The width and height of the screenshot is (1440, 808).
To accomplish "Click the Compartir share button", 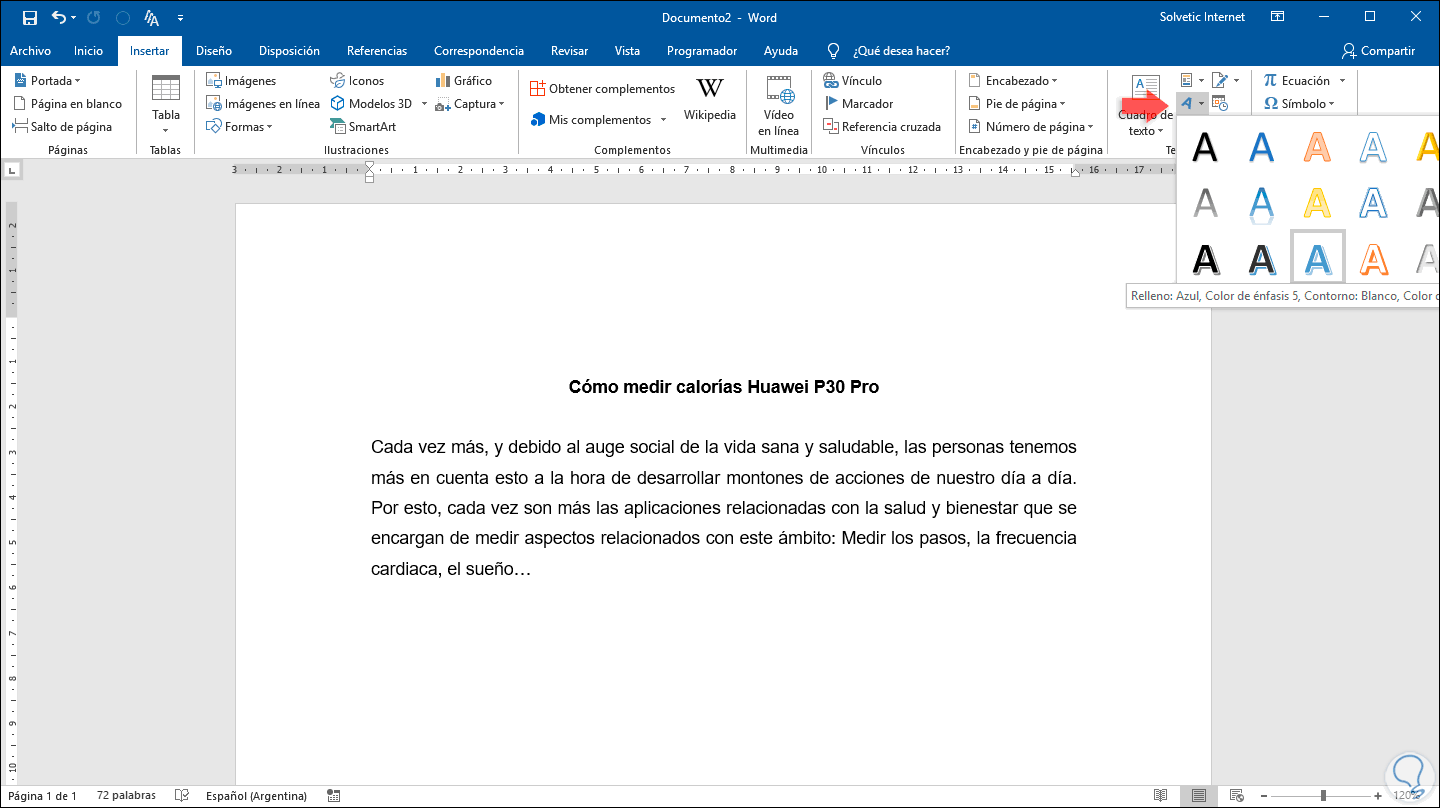I will click(1379, 51).
